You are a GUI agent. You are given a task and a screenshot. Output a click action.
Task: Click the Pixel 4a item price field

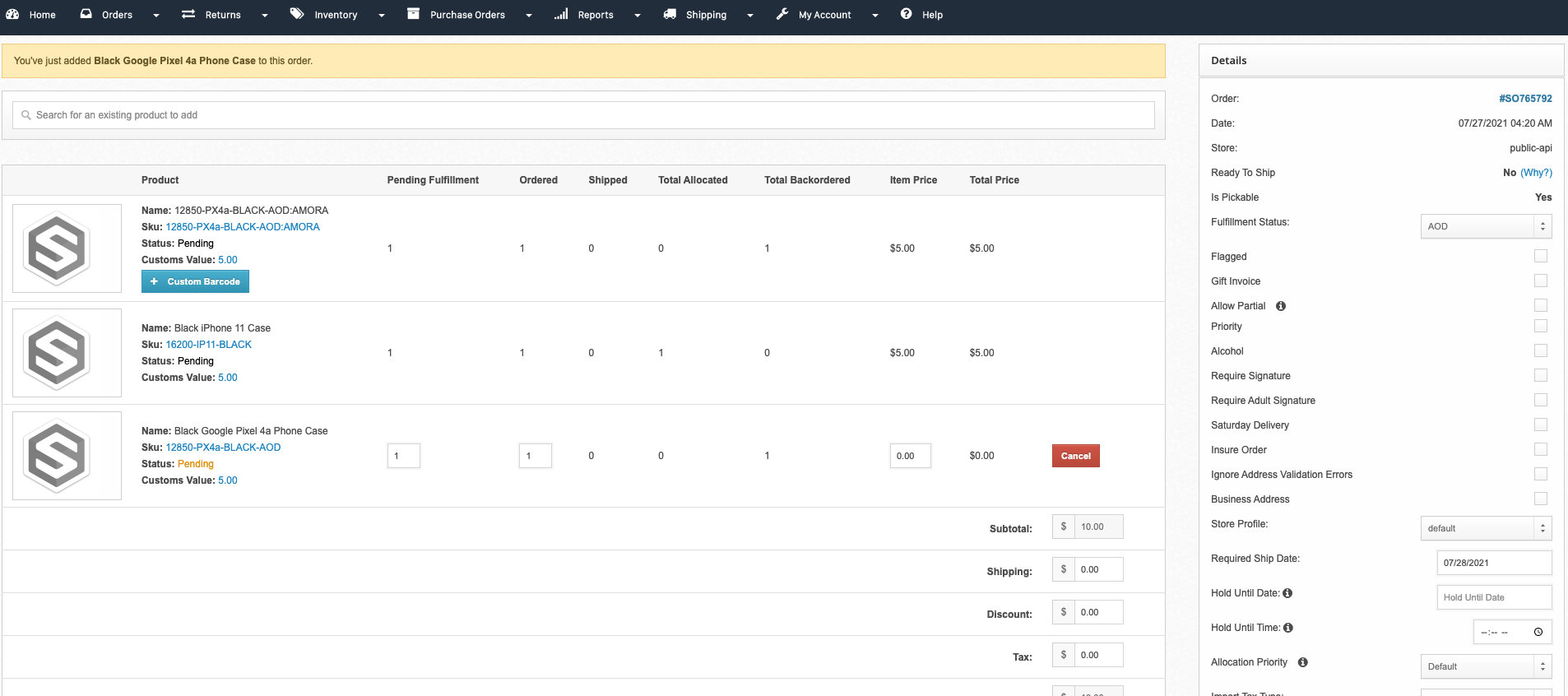[x=910, y=456]
